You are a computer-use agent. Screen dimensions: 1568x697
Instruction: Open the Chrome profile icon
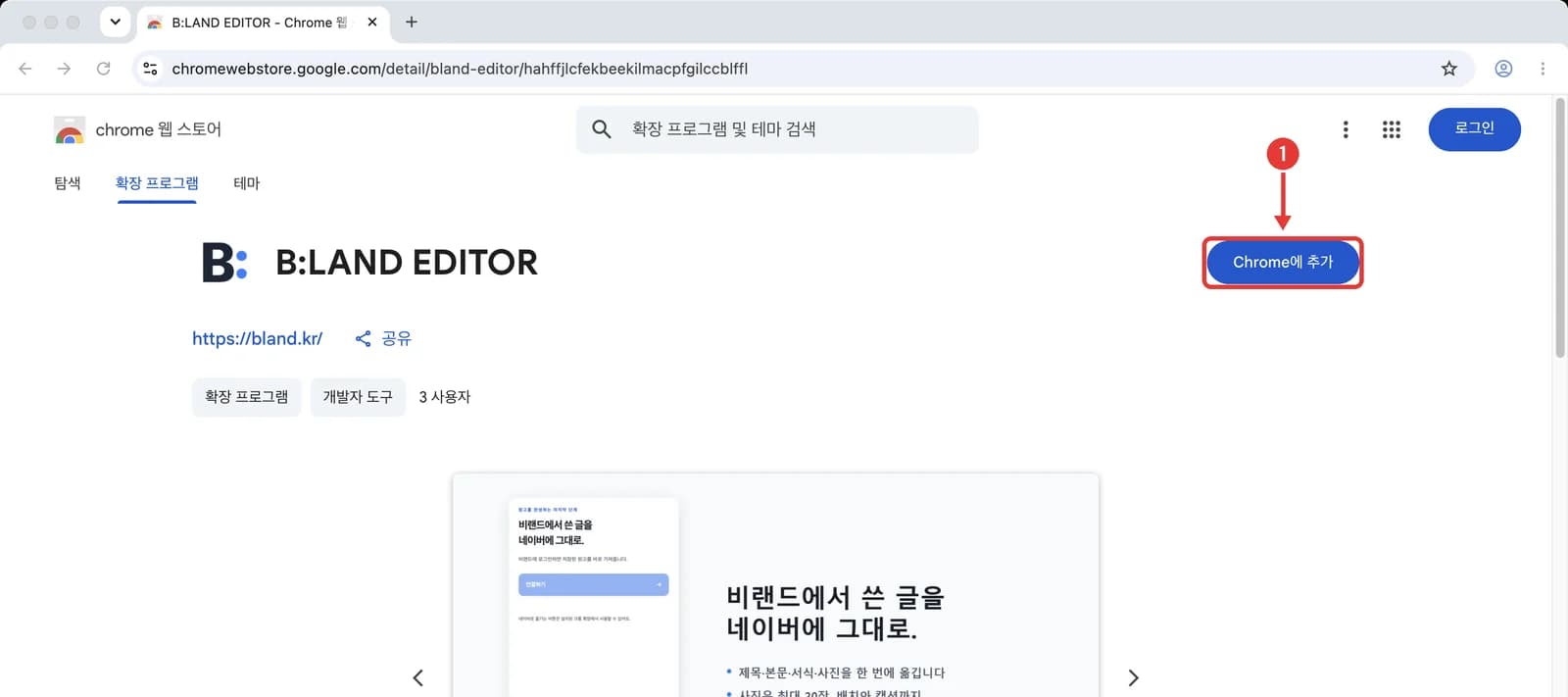pos(1503,69)
